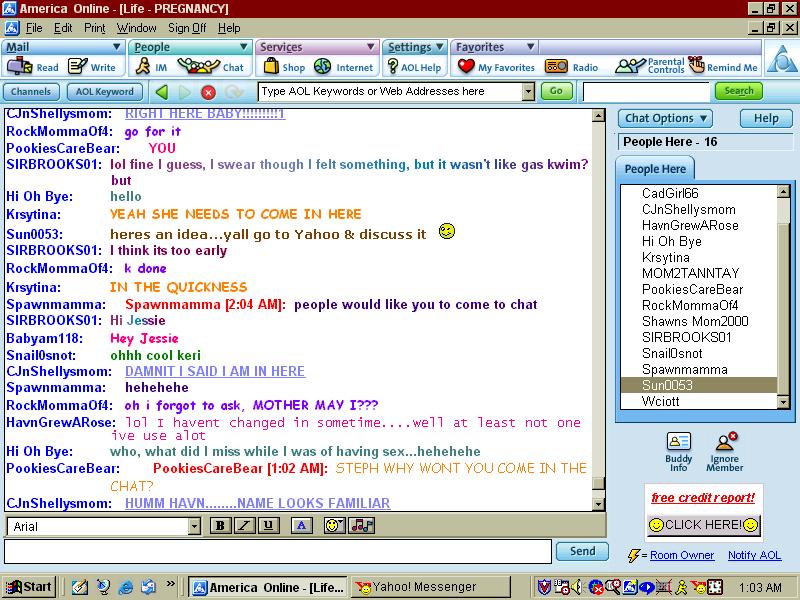Viewport: 800px width, 600px height.
Task: Click the green Search button
Action: 739,91
